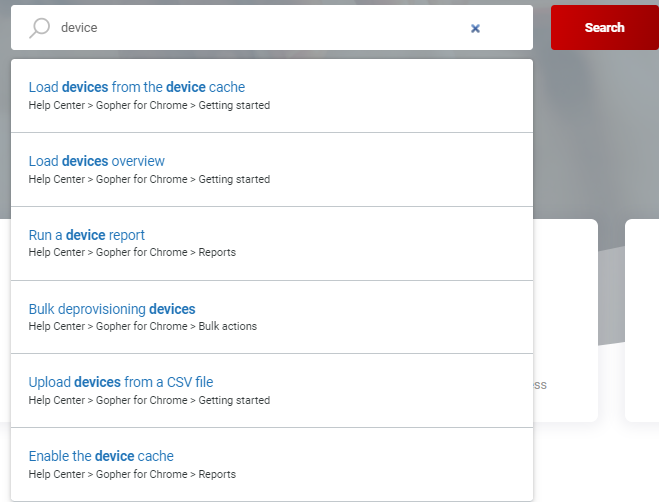Clear the search text with the X icon

[x=475, y=28]
